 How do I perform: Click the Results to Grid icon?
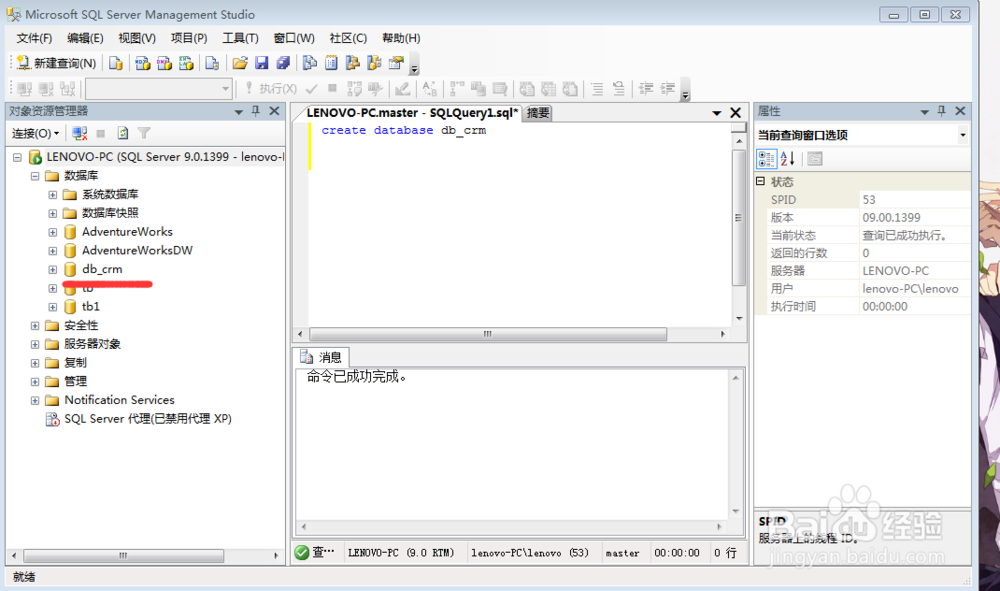click(548, 89)
